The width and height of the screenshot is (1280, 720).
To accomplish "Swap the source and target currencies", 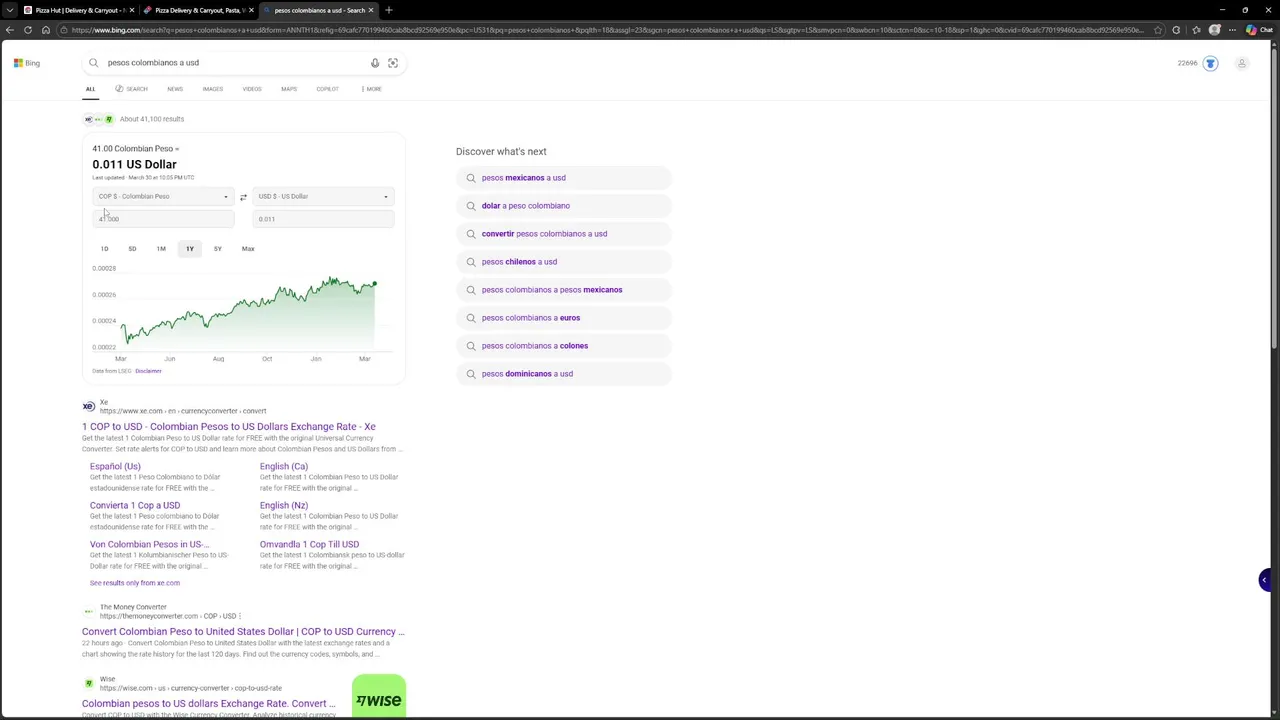I will (243, 197).
